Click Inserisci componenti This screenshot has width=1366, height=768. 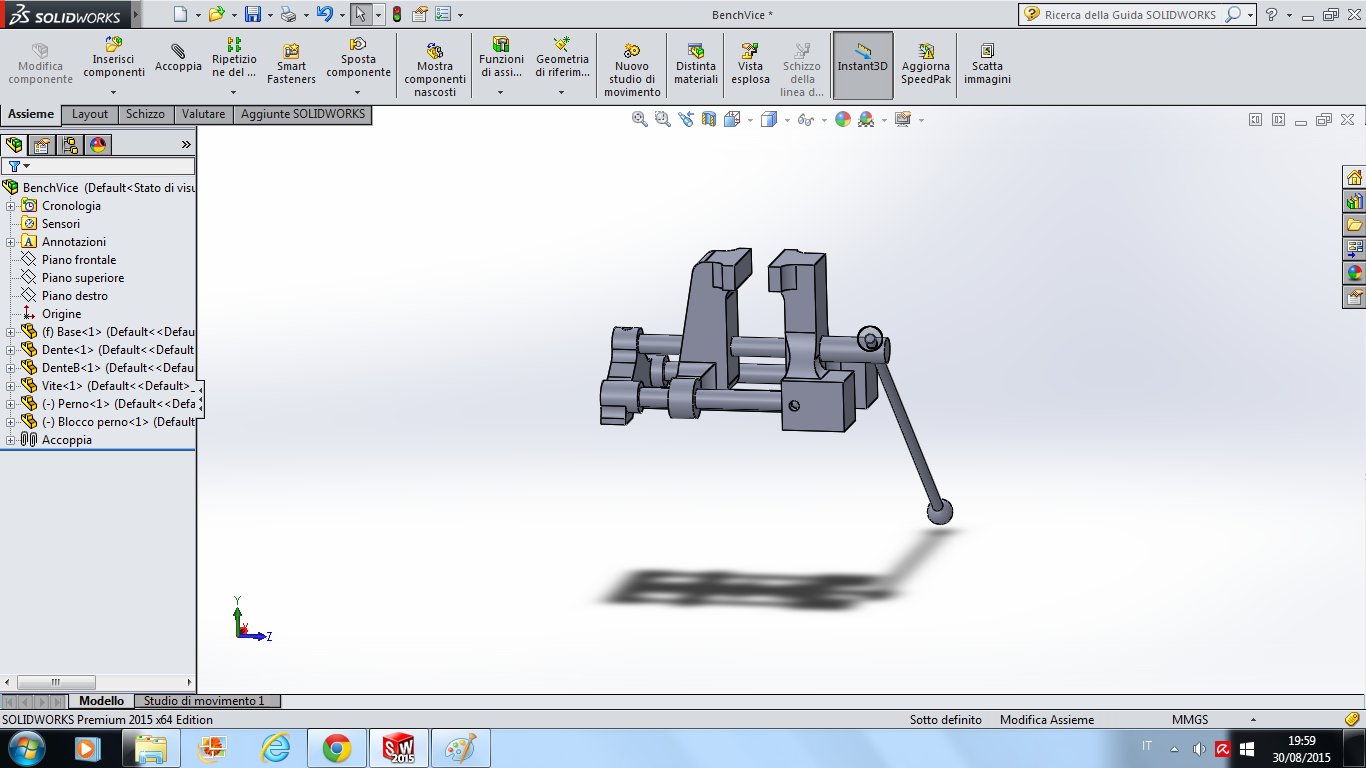click(113, 58)
